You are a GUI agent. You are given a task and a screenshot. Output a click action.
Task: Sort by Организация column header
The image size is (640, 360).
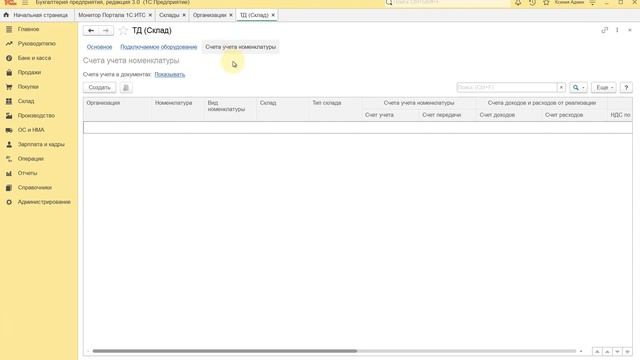click(117, 109)
